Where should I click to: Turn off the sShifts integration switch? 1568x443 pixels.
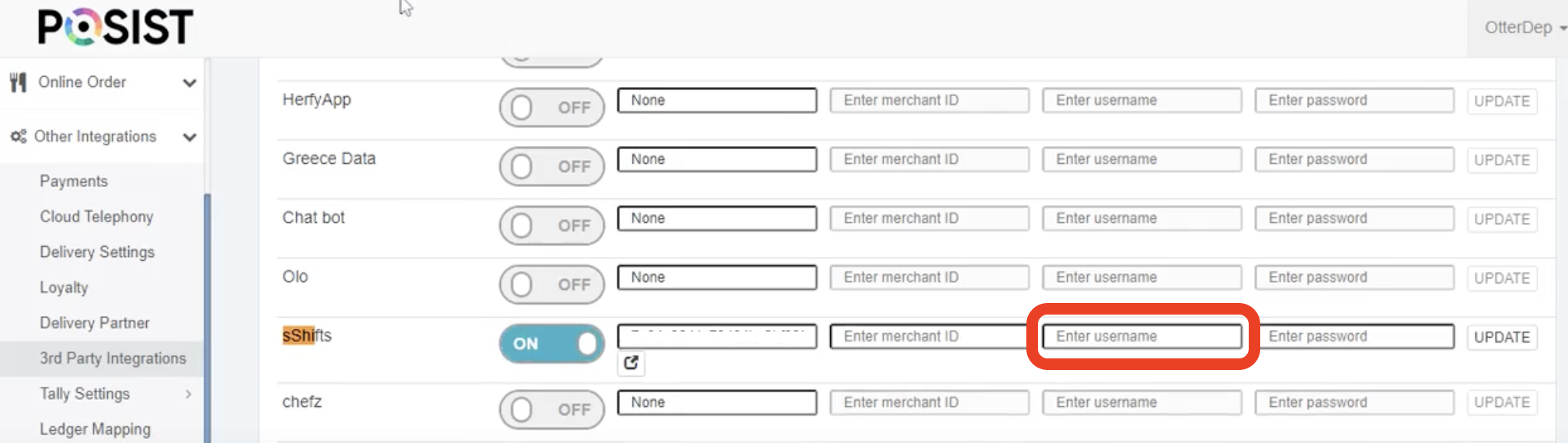pyautogui.click(x=552, y=343)
